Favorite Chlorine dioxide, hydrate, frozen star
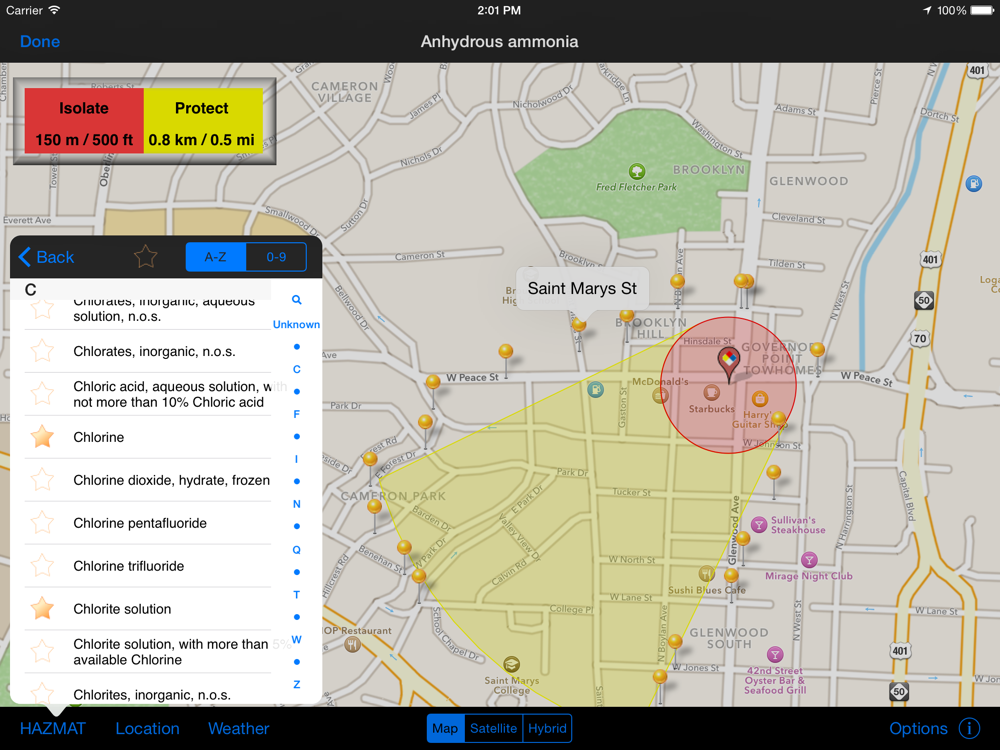Screen dimensions: 1000x750 pyautogui.click(x=42, y=480)
